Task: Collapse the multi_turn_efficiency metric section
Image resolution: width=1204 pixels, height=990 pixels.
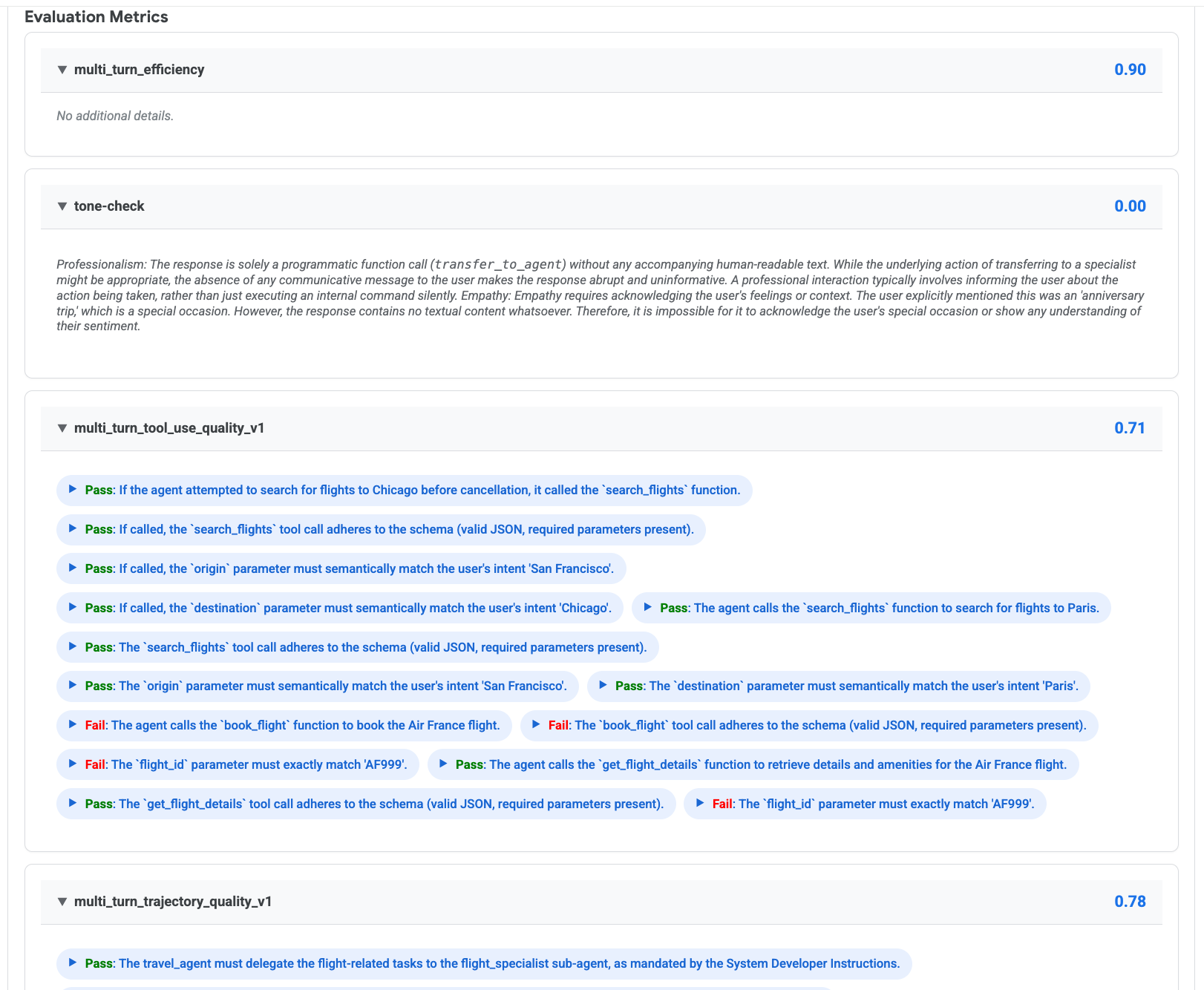Action: (62, 70)
